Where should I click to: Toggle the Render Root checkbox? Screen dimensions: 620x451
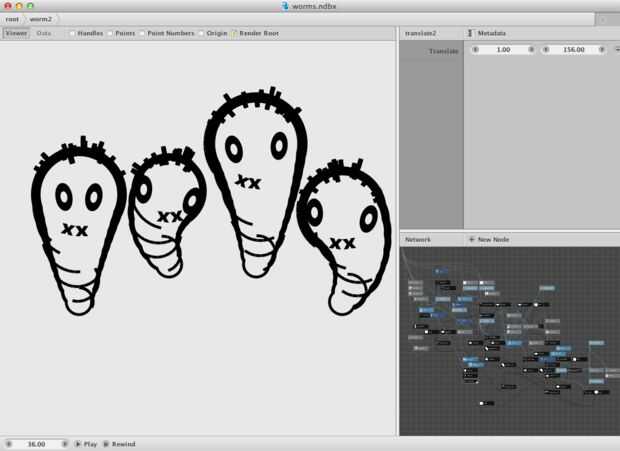tap(234, 34)
